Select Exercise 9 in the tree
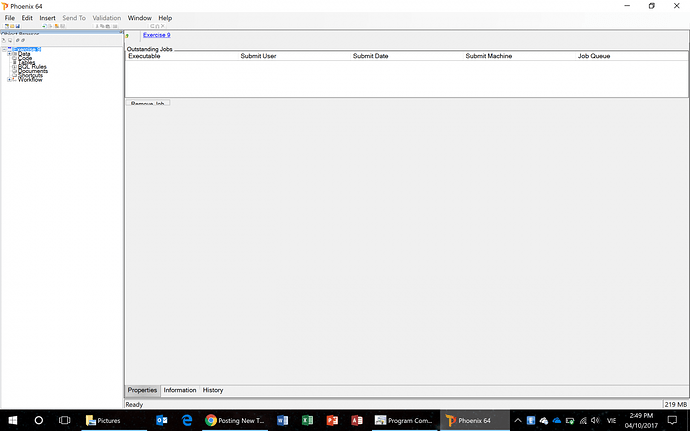690x431 pixels. click(x=26, y=49)
